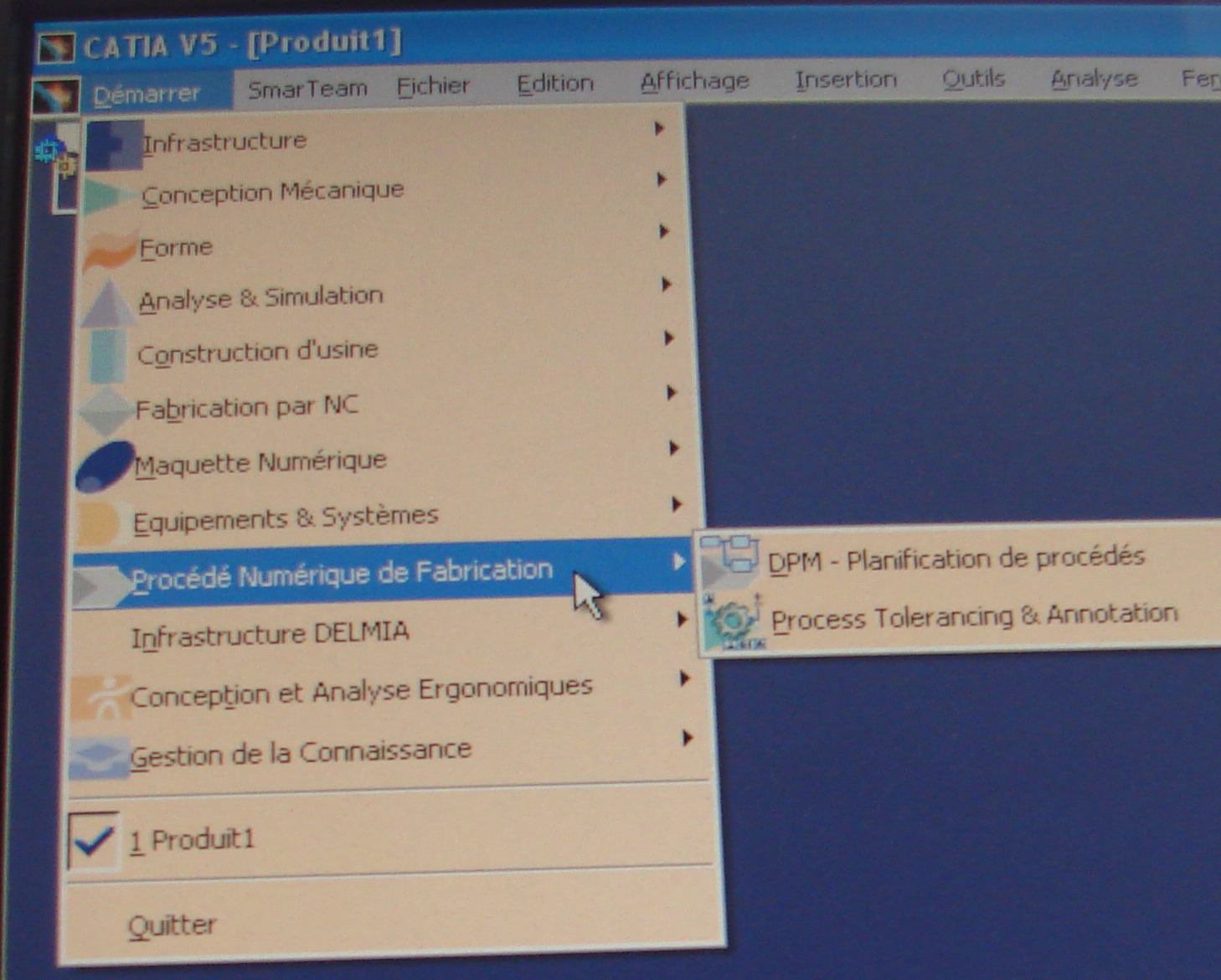The width and height of the screenshot is (1221, 980).
Task: Open the SmarTeam menu
Action: pos(307,89)
